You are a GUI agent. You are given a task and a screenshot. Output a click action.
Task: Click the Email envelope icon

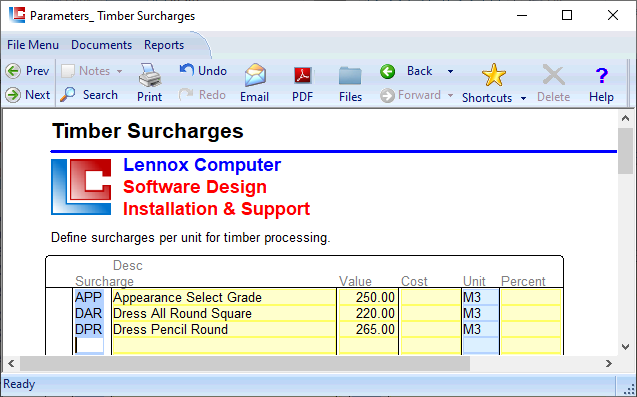[255, 75]
